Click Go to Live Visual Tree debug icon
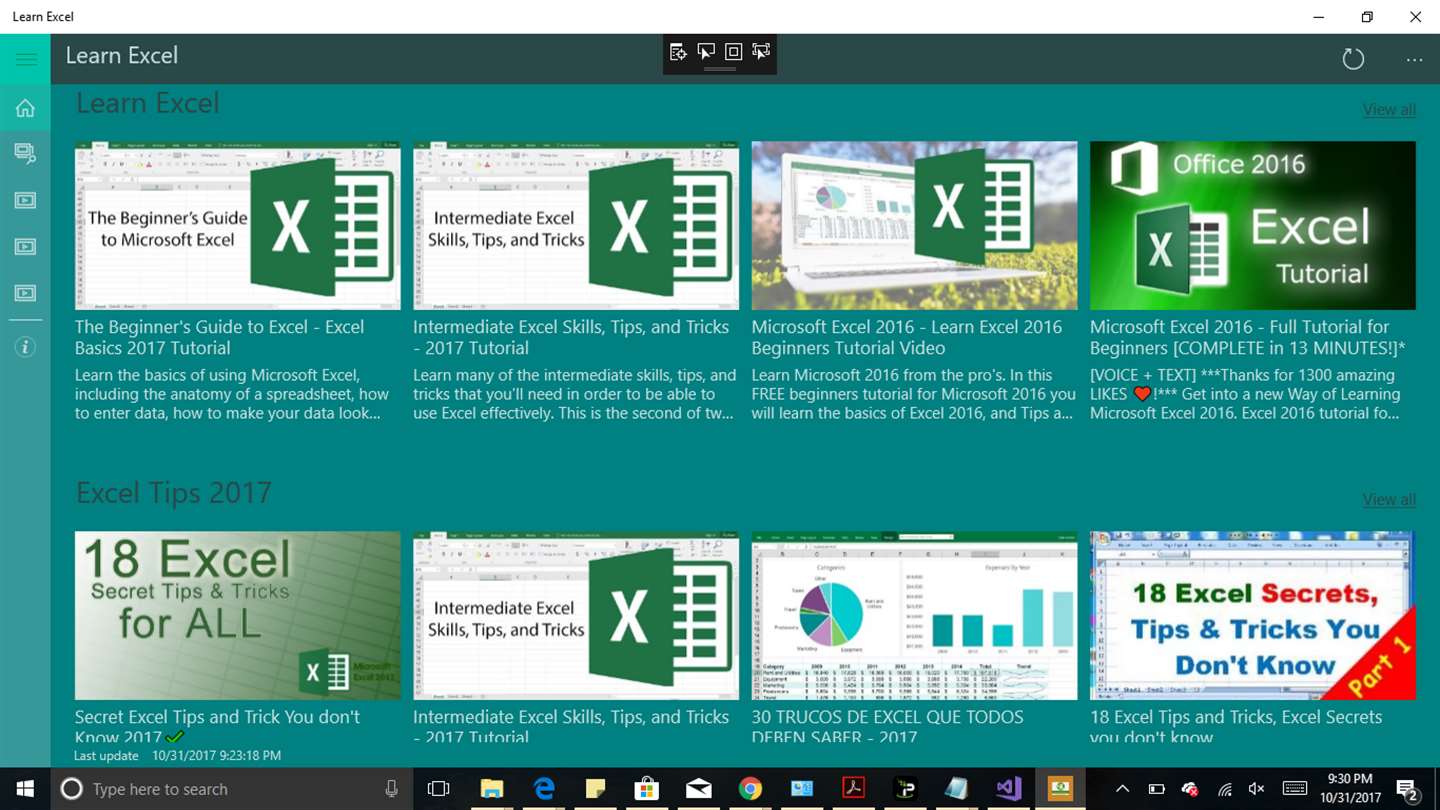This screenshot has height=810, width=1440. coord(678,52)
